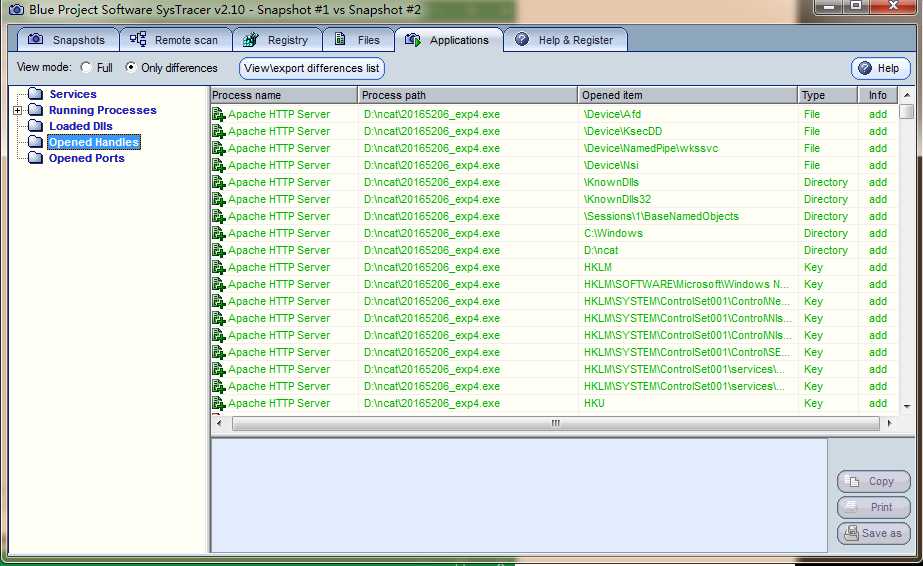The height and width of the screenshot is (566, 923).
Task: Click the process icon in the \KnownDlls row
Action: pyautogui.click(x=218, y=183)
